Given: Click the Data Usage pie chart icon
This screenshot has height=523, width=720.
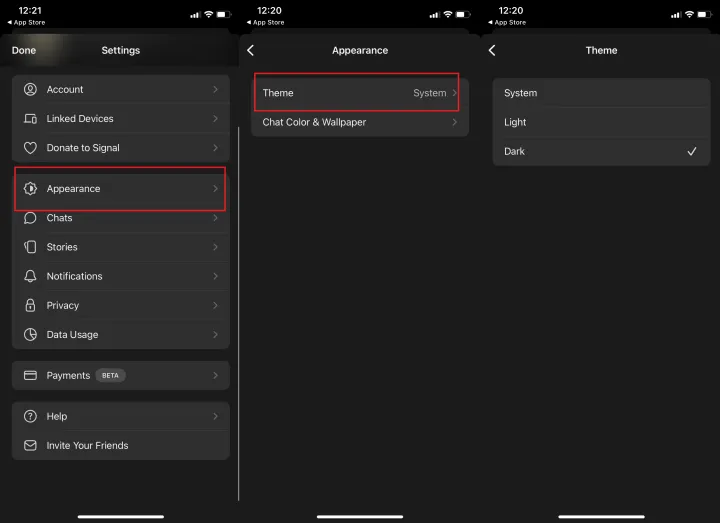Looking at the screenshot, I should [x=30, y=335].
